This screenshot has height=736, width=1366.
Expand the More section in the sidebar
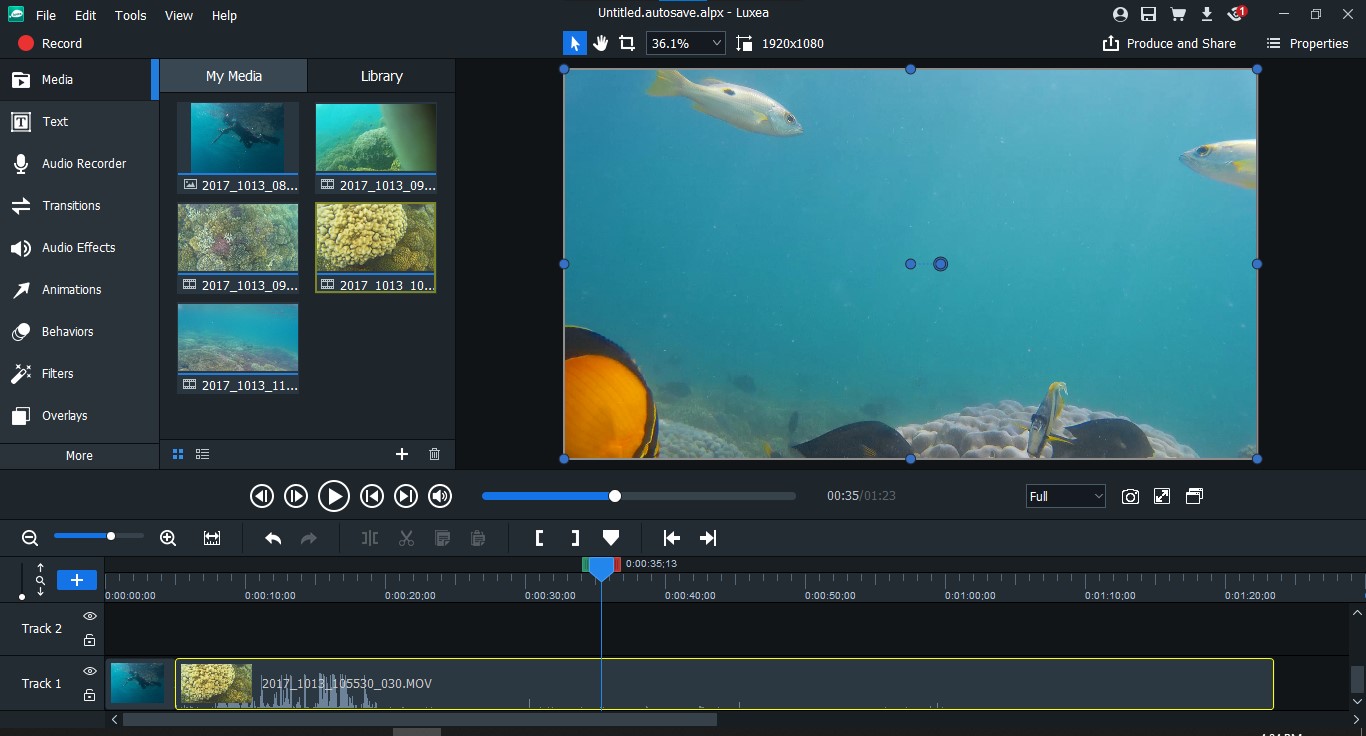point(78,455)
